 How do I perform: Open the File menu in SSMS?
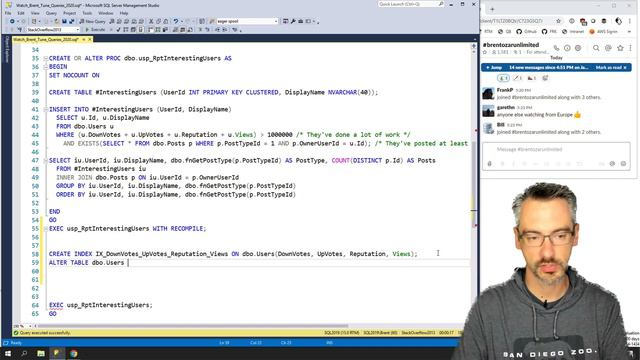[x=8, y=13]
